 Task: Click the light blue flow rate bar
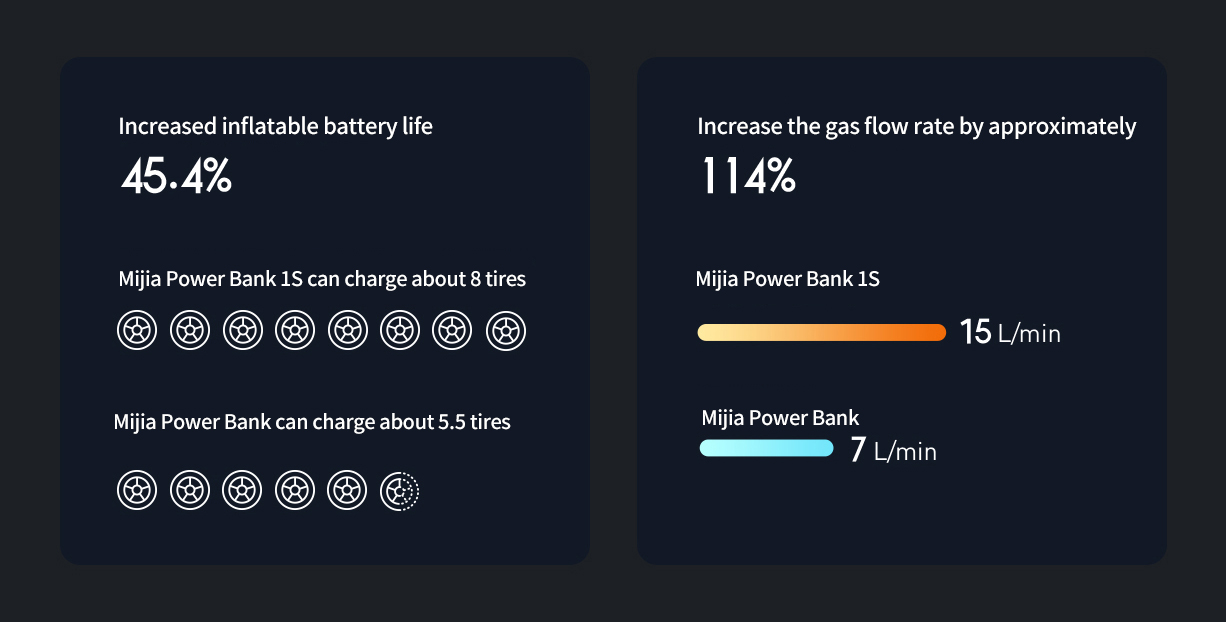[x=766, y=448]
